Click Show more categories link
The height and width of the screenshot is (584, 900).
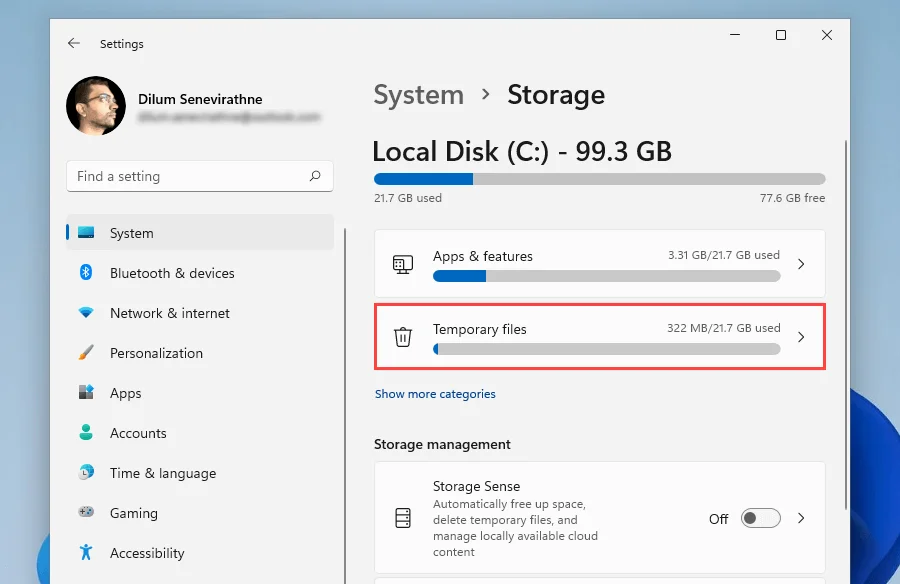point(435,394)
